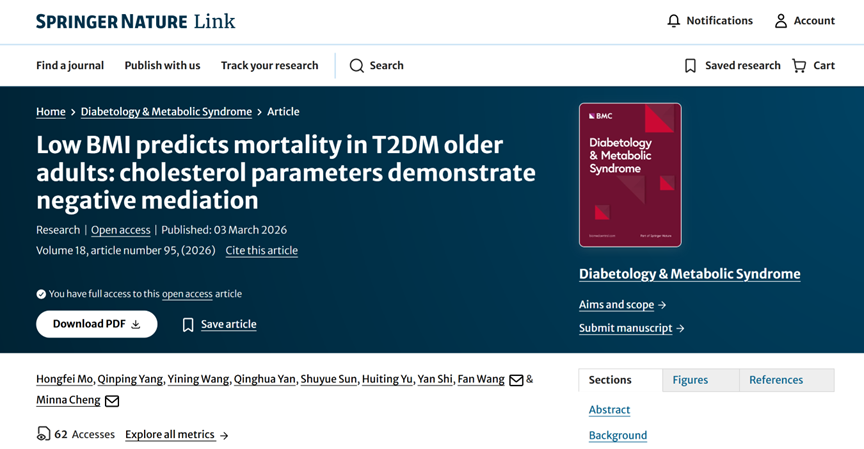Viewport: 864px width, 449px height.
Task: Open the Cite this article link
Action: coord(261,251)
